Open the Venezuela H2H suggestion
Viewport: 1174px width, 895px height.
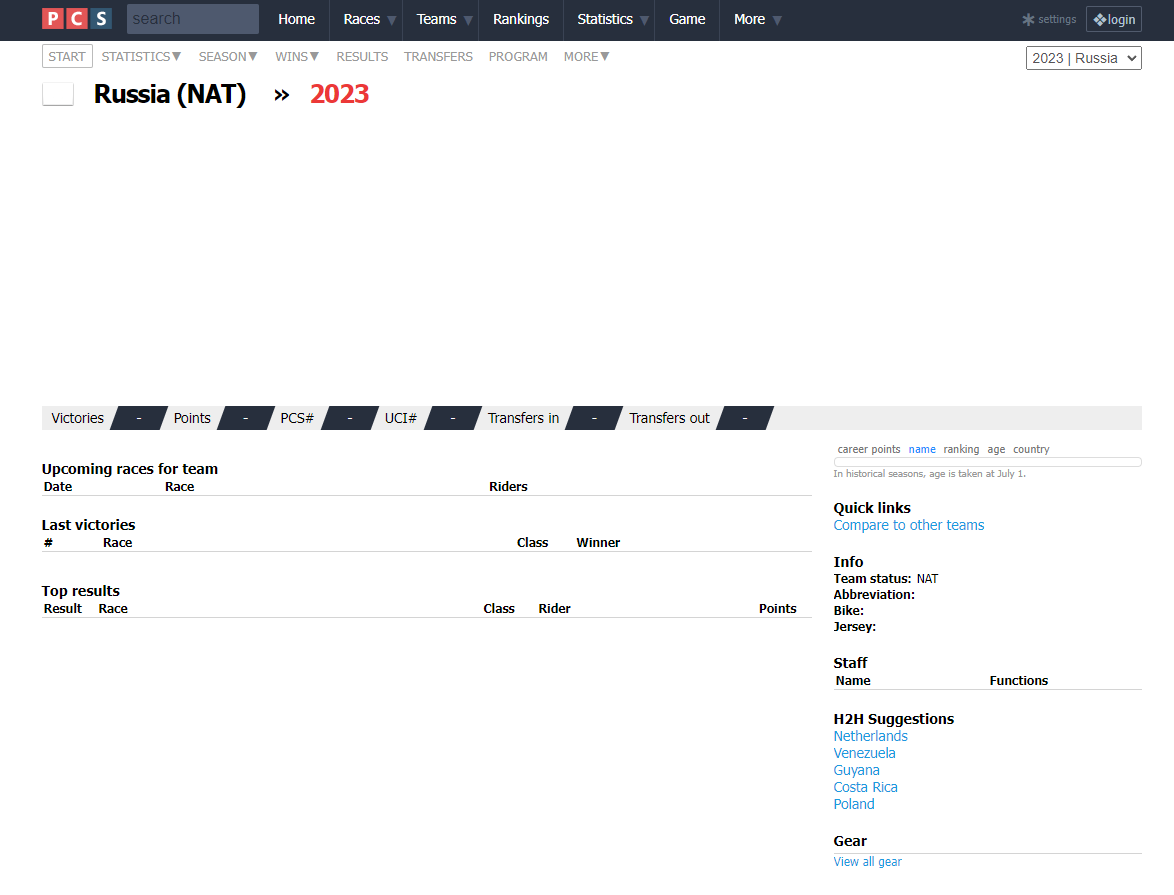click(x=865, y=753)
